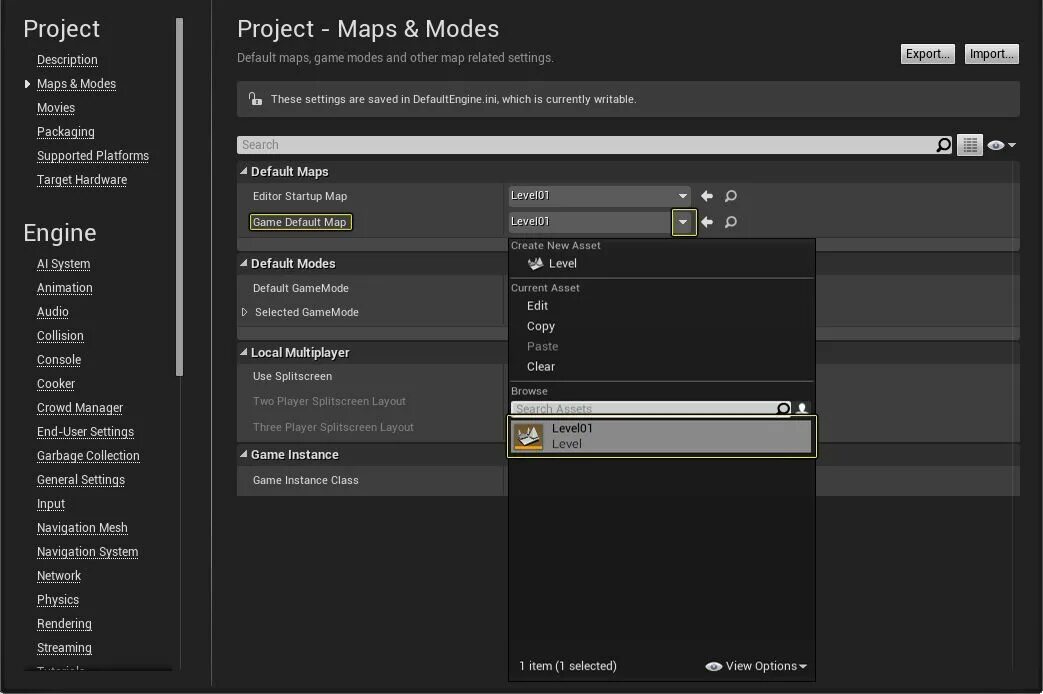Open the Input engine settings

[51, 504]
